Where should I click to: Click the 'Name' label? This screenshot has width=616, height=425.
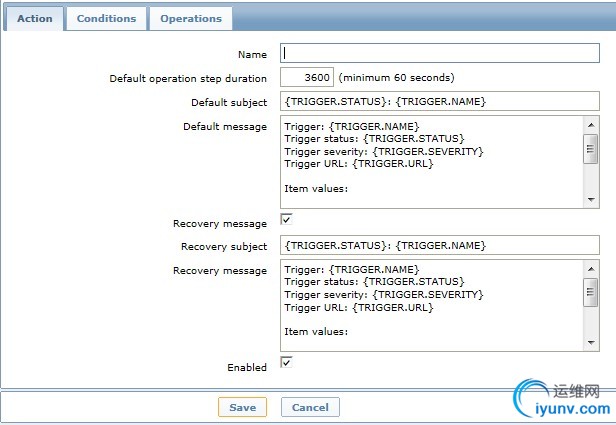[252, 55]
